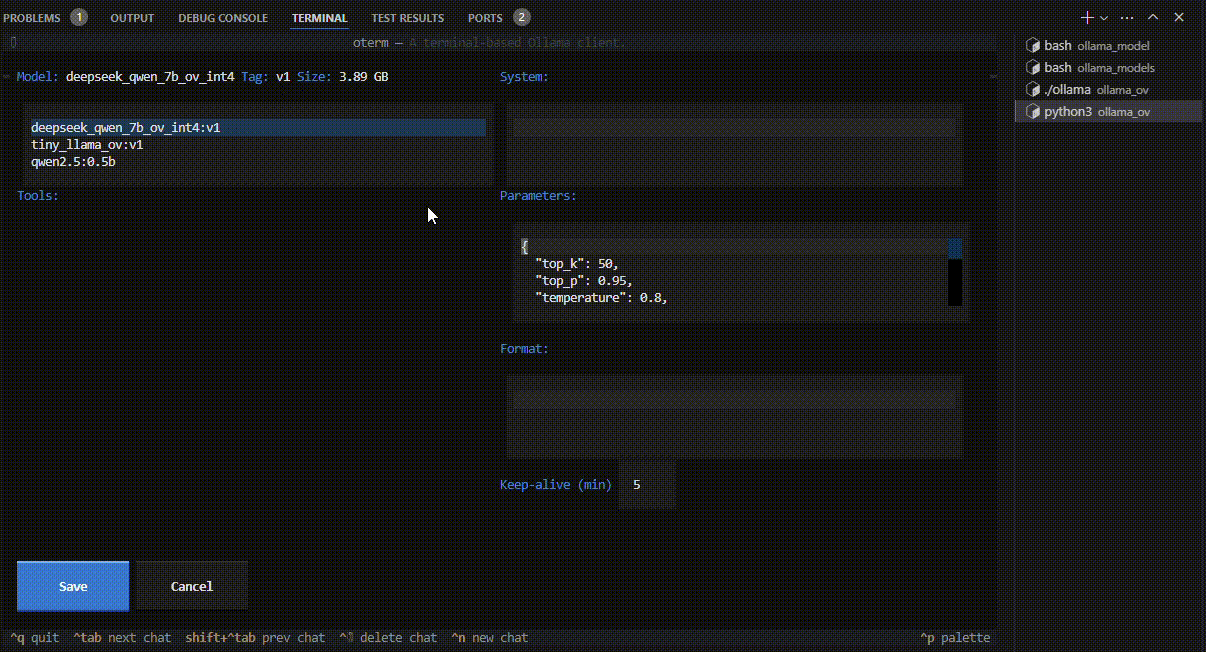Choose model qwen2.5:0.5b
This screenshot has width=1206, height=652.
[x=258, y=162]
